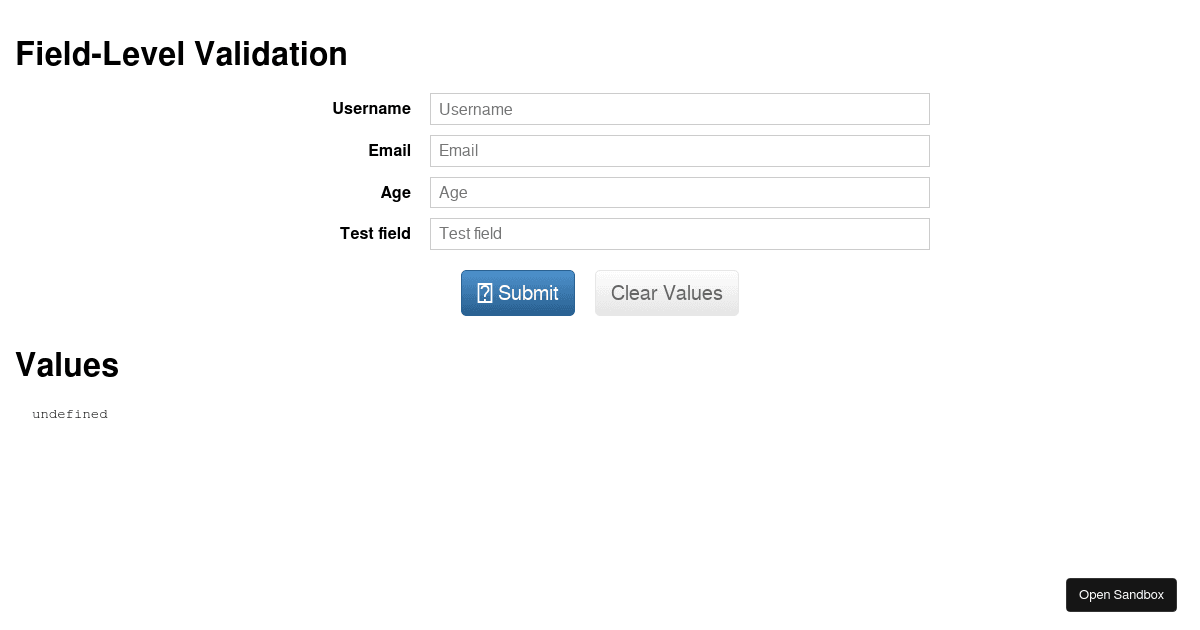Select the Username label
Image resolution: width=1200 pixels, height=630 pixels.
pos(371,108)
